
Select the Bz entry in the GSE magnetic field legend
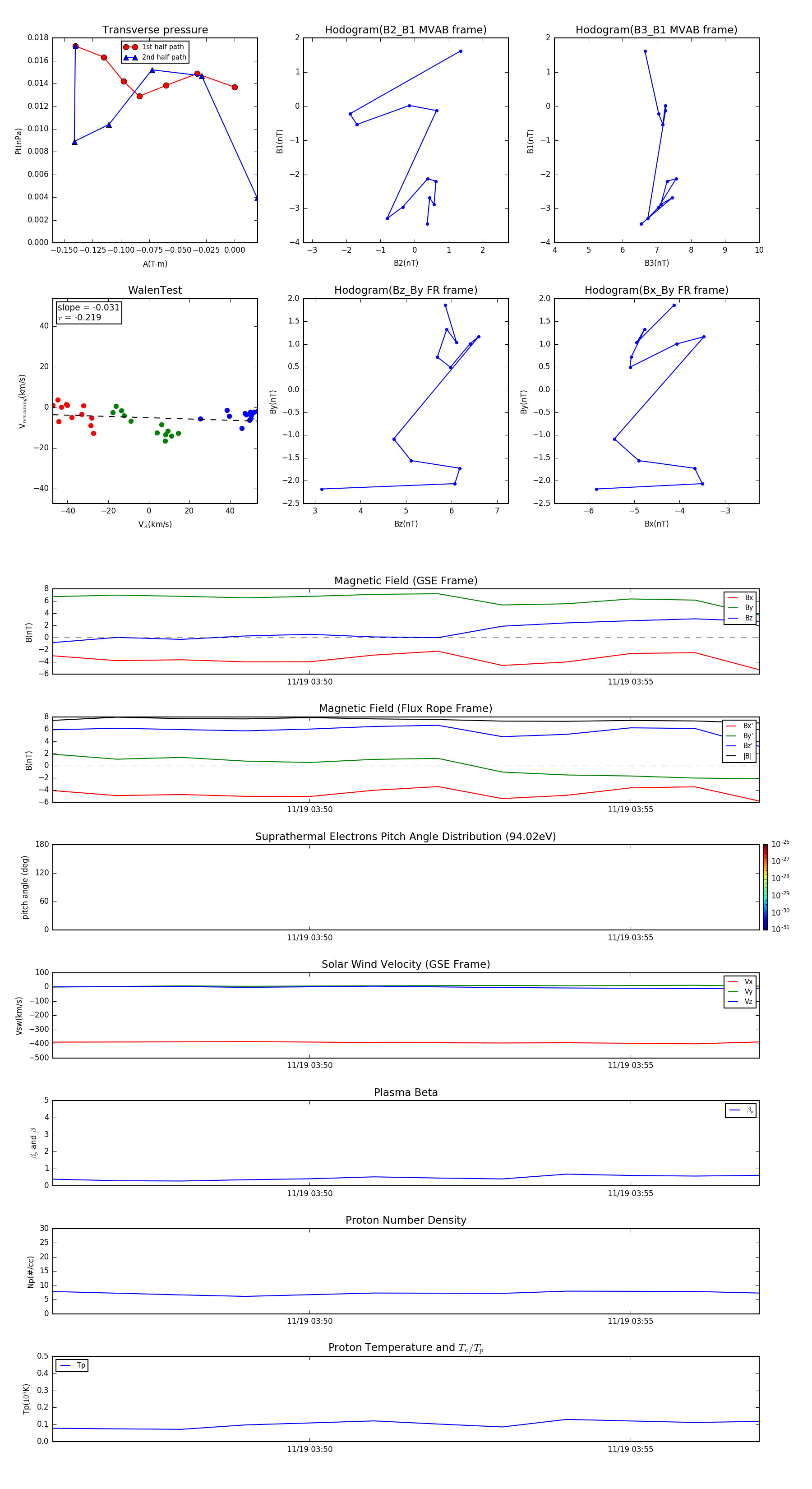pos(740,619)
